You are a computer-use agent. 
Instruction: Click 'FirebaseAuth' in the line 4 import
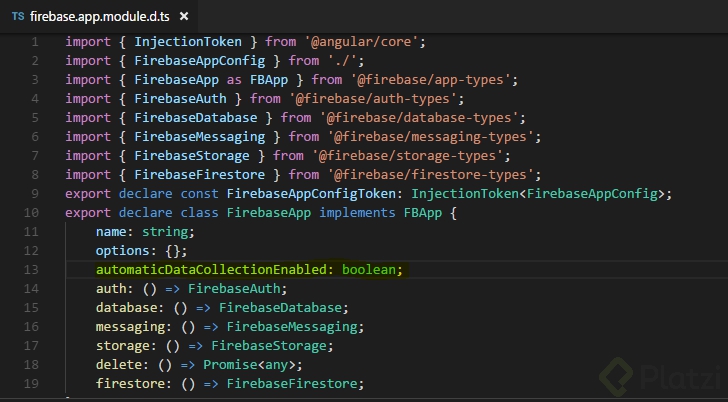pos(180,99)
